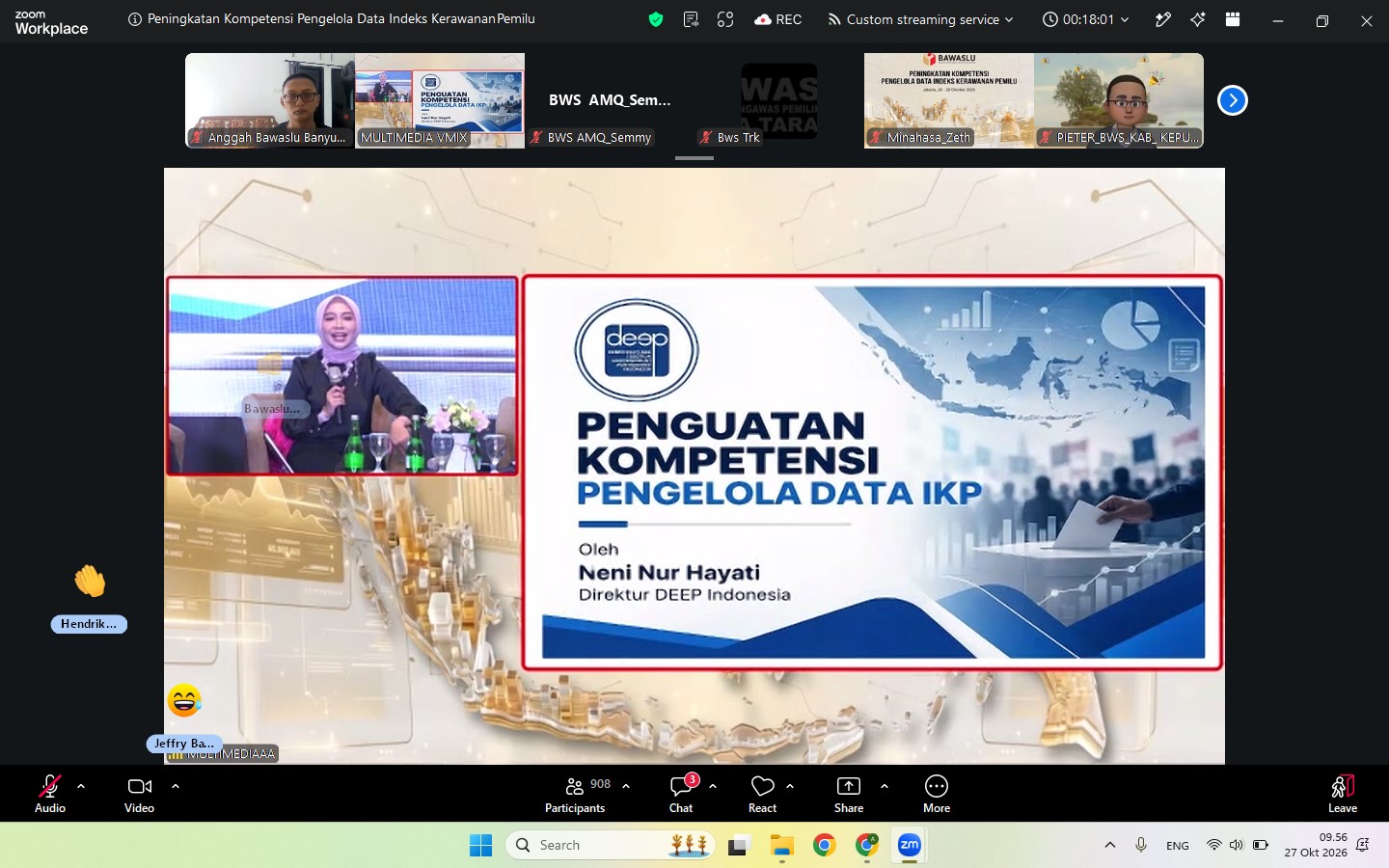The height and width of the screenshot is (868, 1389).
Task: Expand the Share options arrow
Action: (x=885, y=786)
